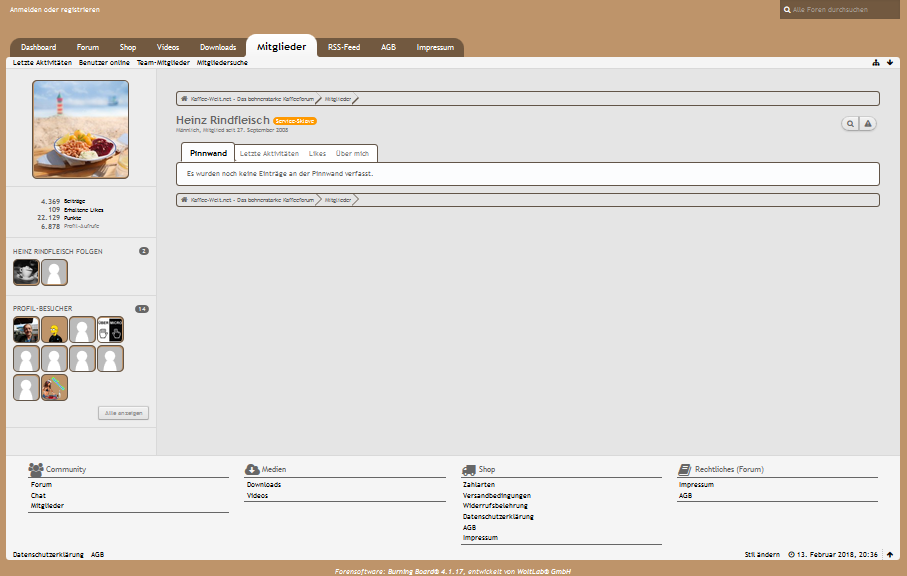This screenshot has height=576, width=907.
Task: Go to the RSS-Feed menu item
Action: tap(344, 47)
